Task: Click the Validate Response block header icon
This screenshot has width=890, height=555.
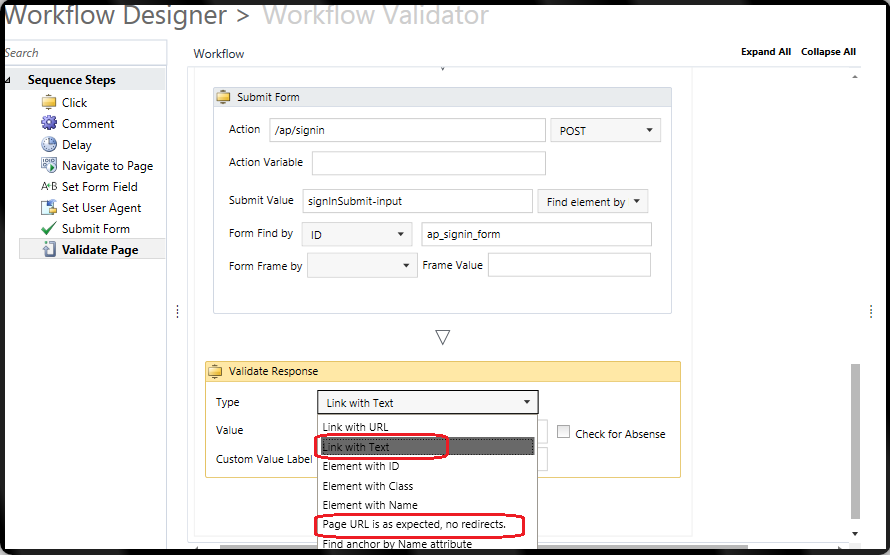Action: pos(215,371)
